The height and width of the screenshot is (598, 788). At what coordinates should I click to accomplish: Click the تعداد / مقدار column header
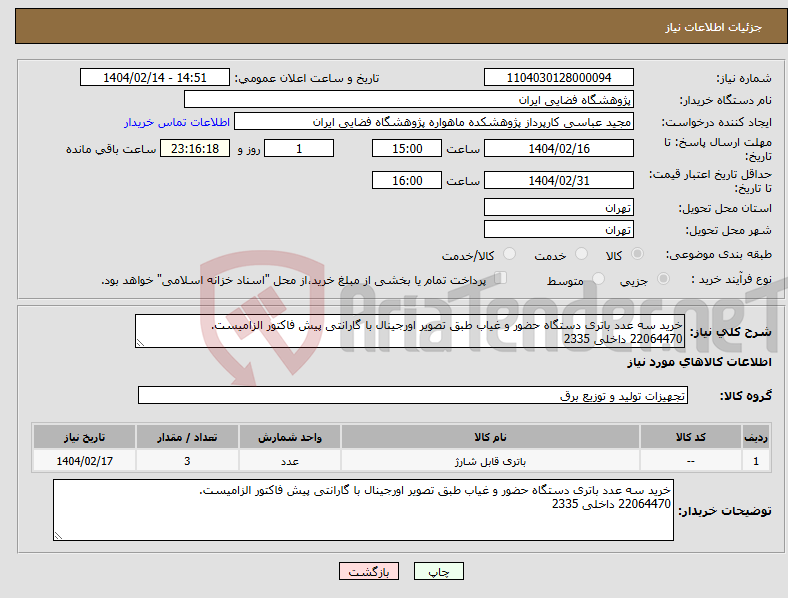(187, 437)
